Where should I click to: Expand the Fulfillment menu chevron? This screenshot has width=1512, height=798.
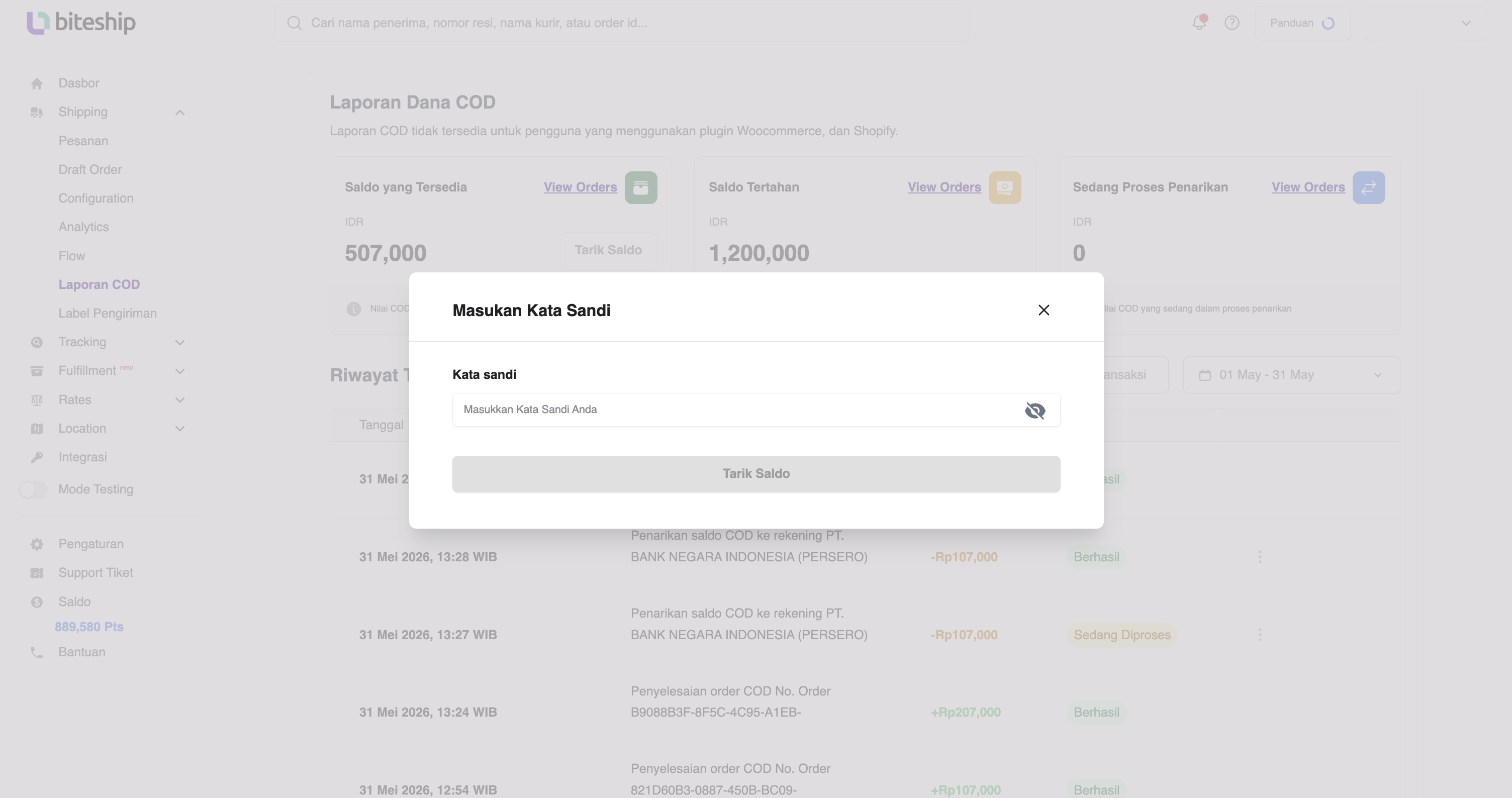pos(179,371)
